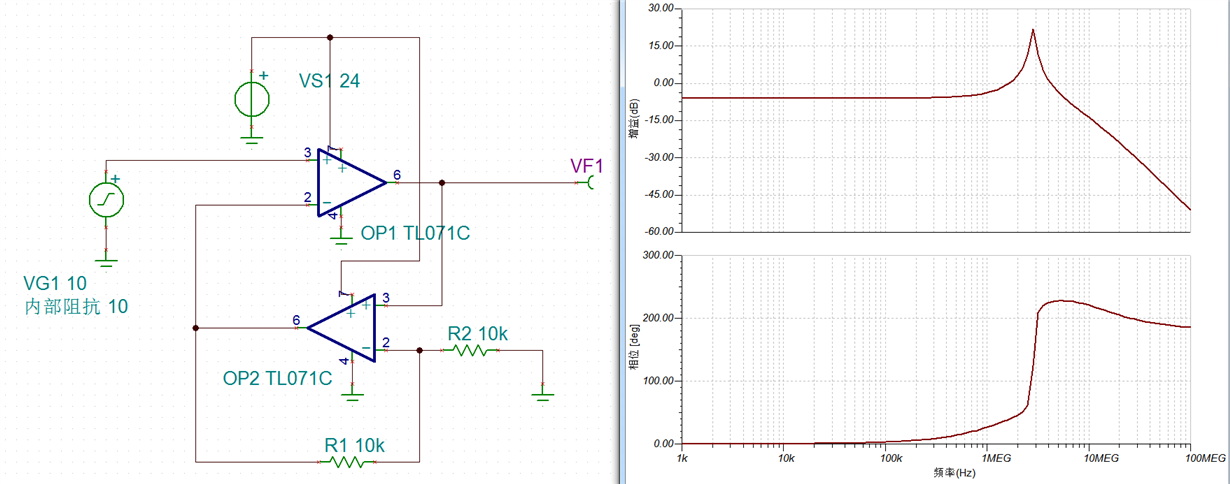The height and width of the screenshot is (484, 1230).
Task: Click the VS1 voltage source symbol
Action: tap(250, 99)
